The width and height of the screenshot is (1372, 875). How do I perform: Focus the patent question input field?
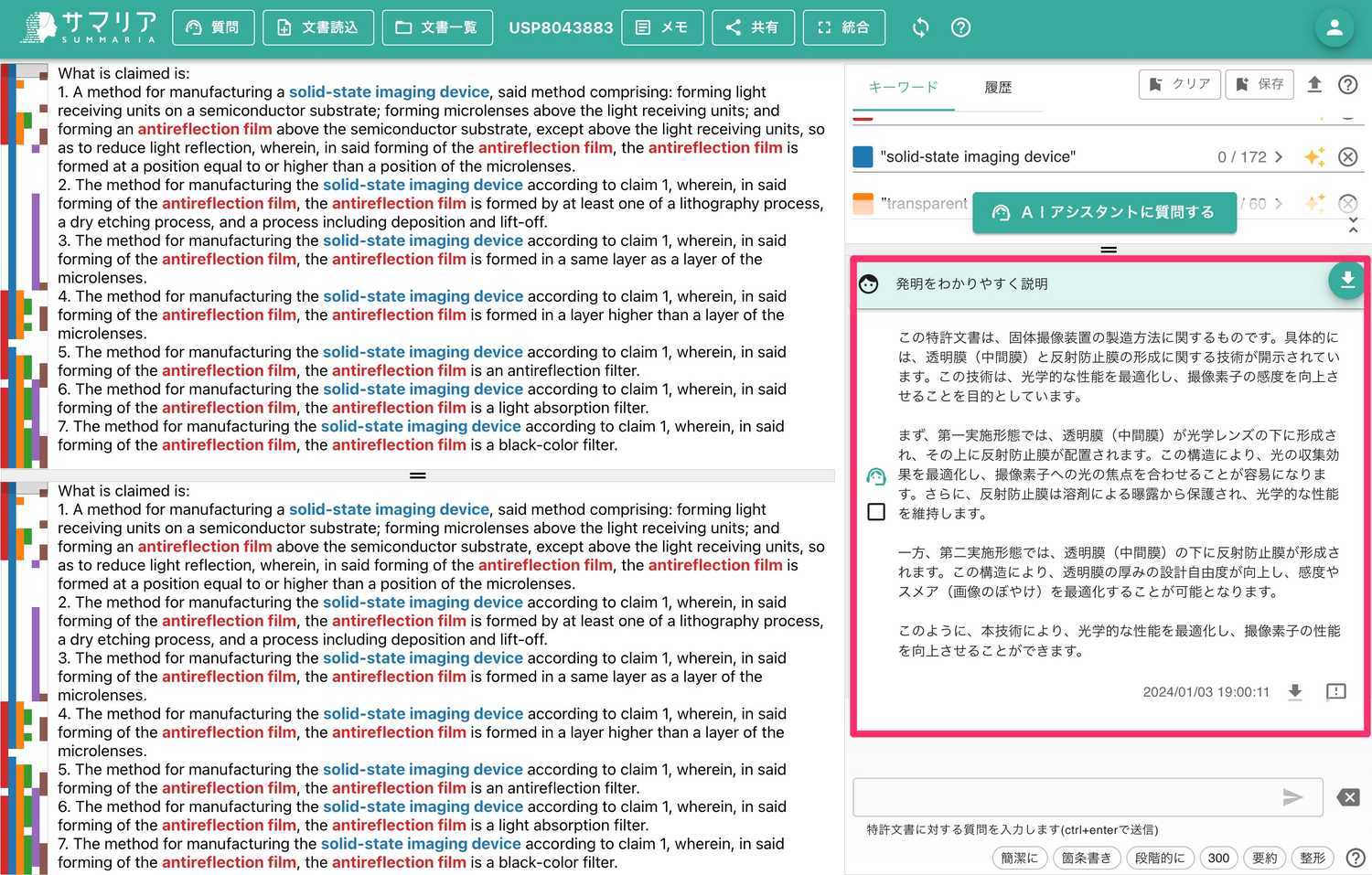pos(1088,797)
